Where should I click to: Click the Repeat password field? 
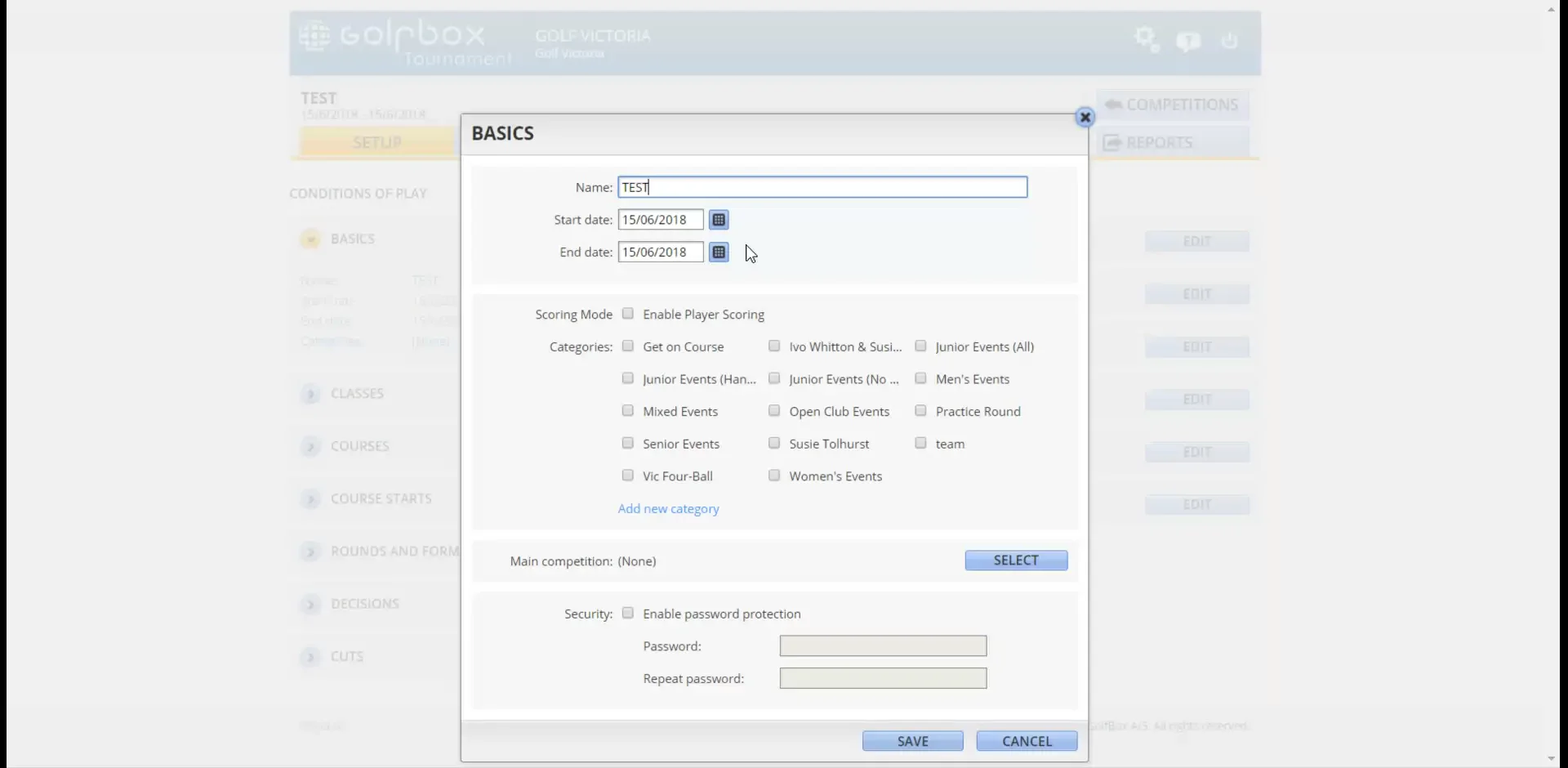click(x=883, y=678)
